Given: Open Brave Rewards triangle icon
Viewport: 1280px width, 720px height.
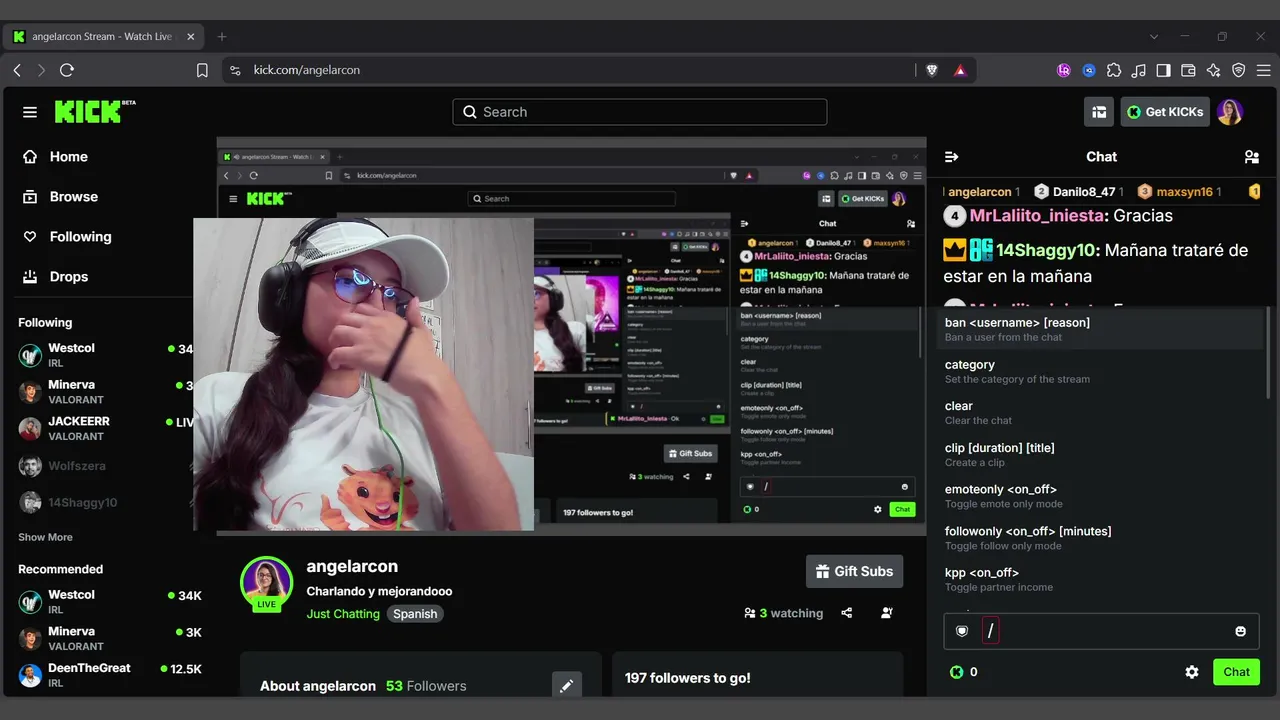Looking at the screenshot, I should click(960, 70).
